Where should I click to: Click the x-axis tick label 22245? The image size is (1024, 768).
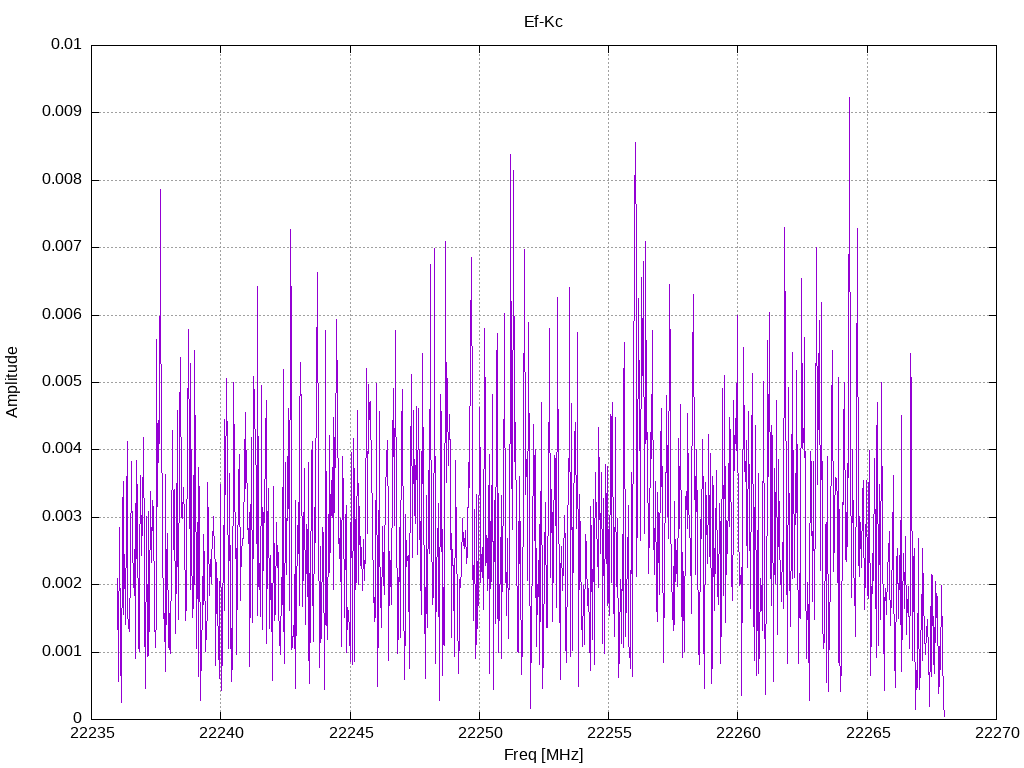(351, 733)
